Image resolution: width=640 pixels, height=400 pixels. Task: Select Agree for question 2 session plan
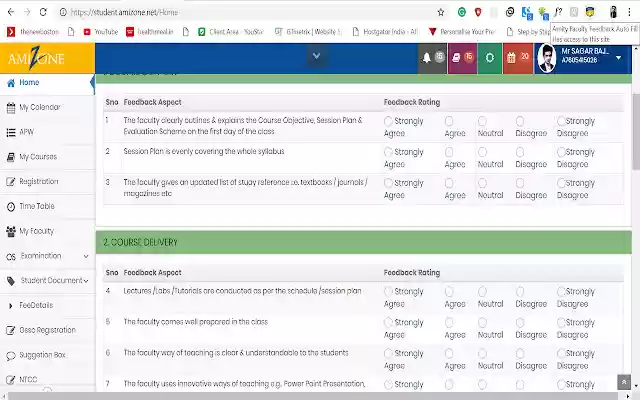point(449,152)
